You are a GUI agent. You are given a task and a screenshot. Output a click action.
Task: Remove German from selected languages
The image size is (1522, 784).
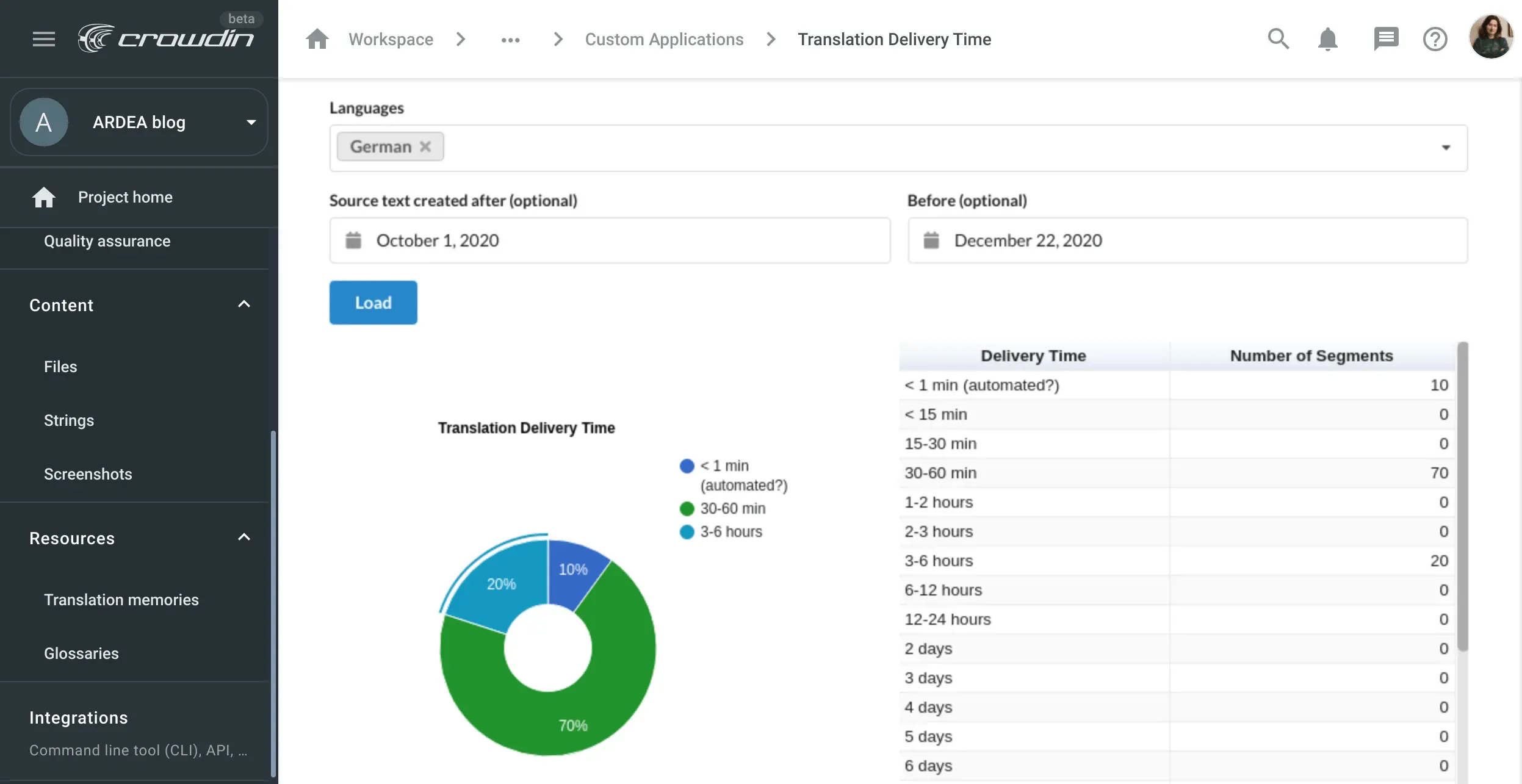425,146
